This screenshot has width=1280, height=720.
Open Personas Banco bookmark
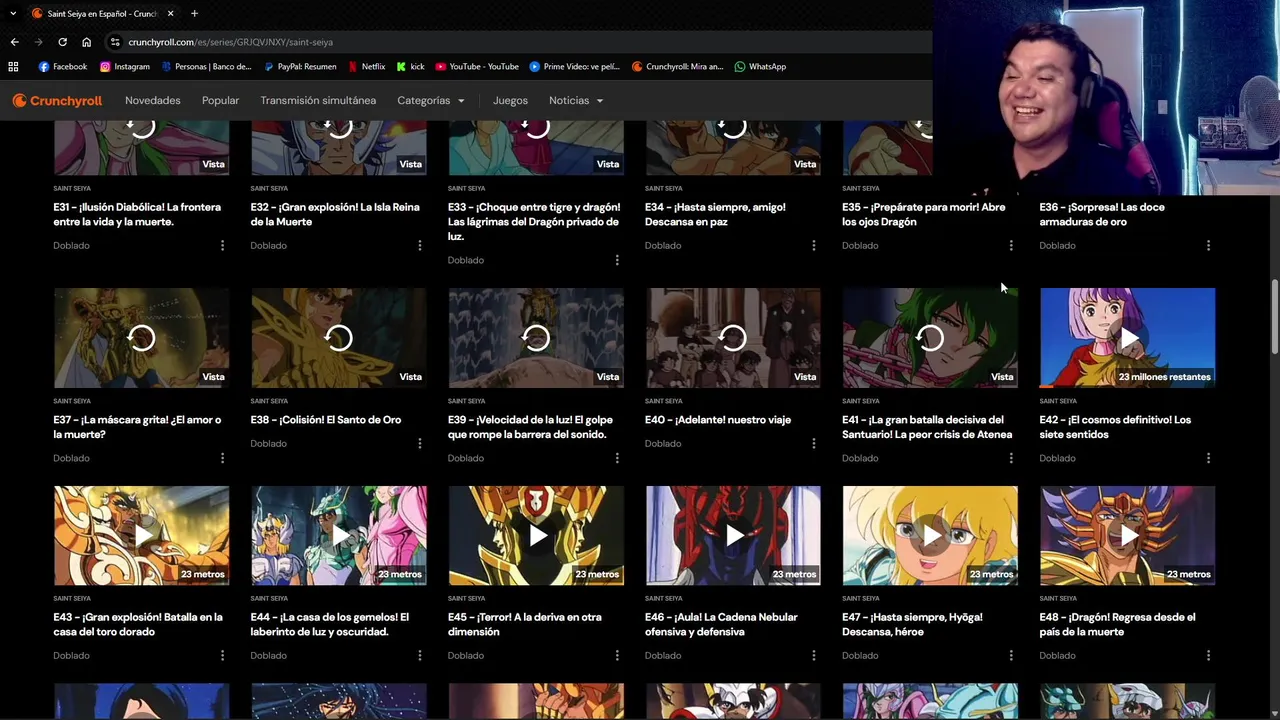(x=206, y=67)
